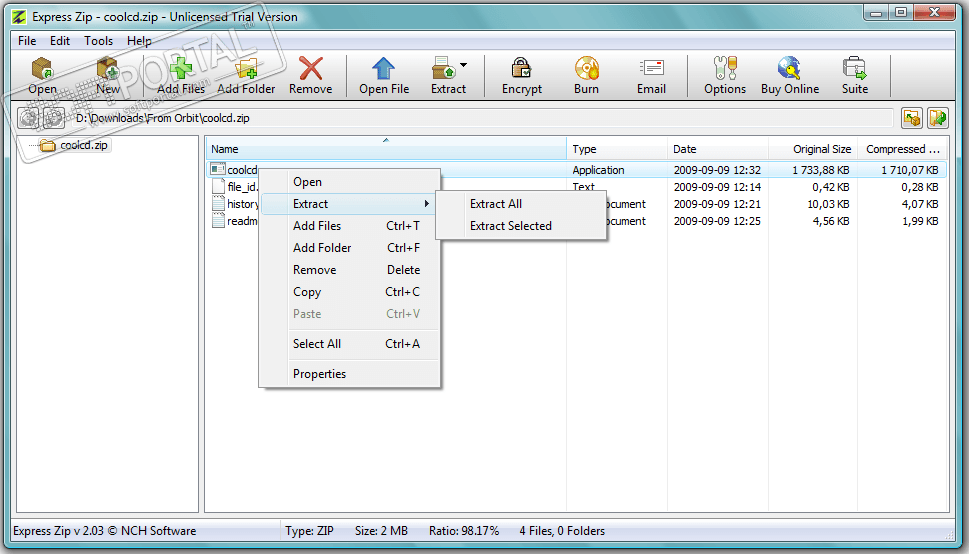Click the Add Files toolbar icon
The image size is (969, 554).
tap(180, 68)
